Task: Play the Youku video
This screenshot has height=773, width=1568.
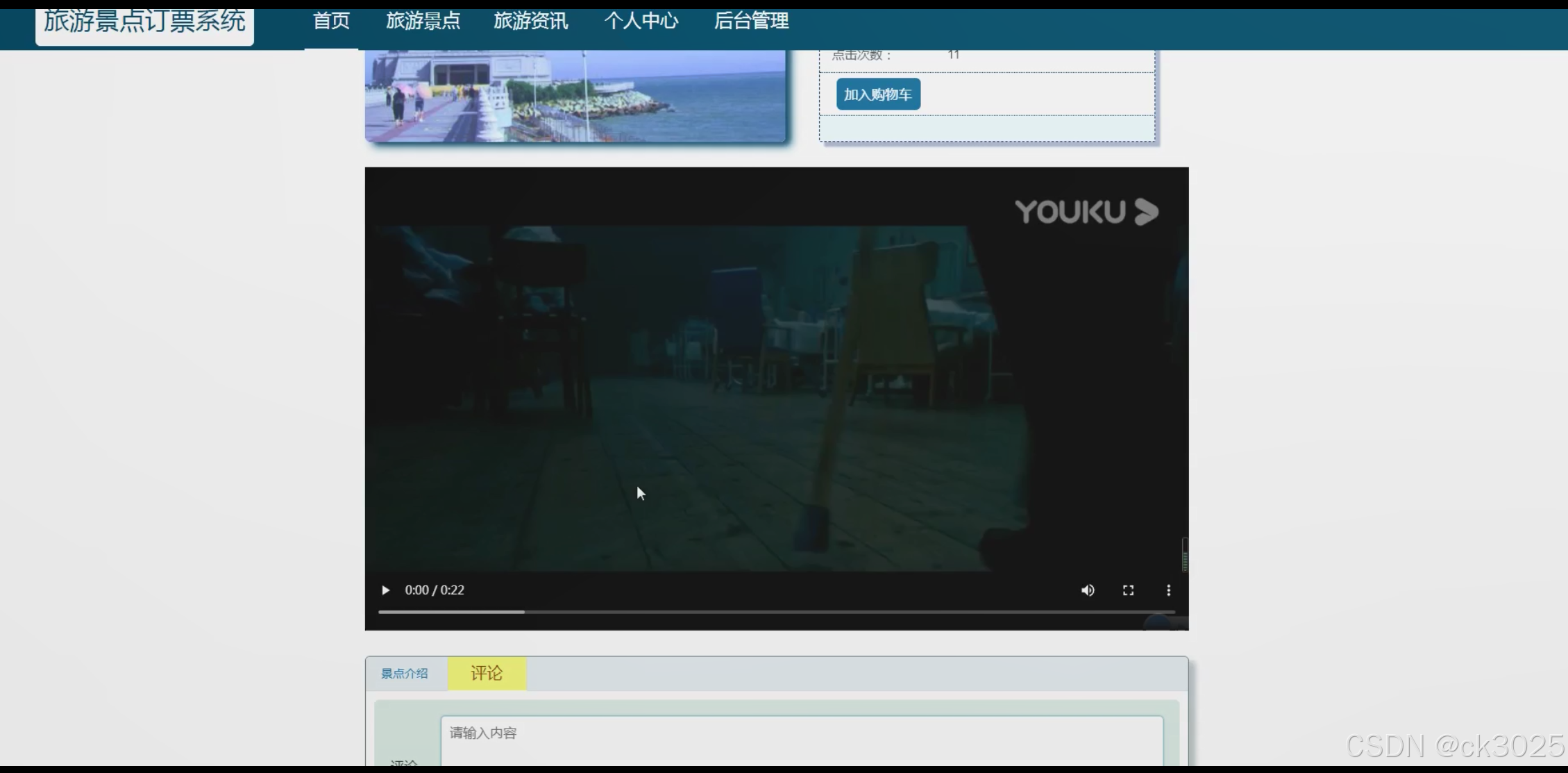Action: pos(385,590)
